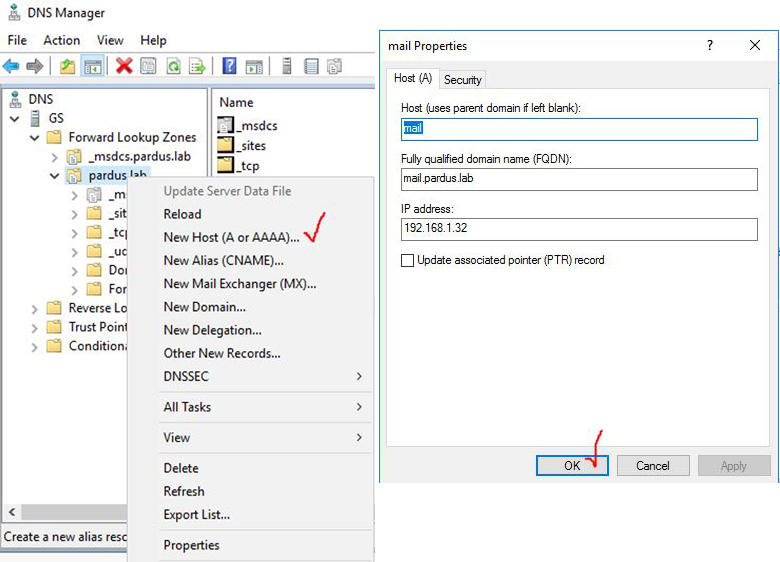This screenshot has height=562, width=780.
Task: Click the FQDN field showing mail.pardus.lab
Action: coord(579,179)
